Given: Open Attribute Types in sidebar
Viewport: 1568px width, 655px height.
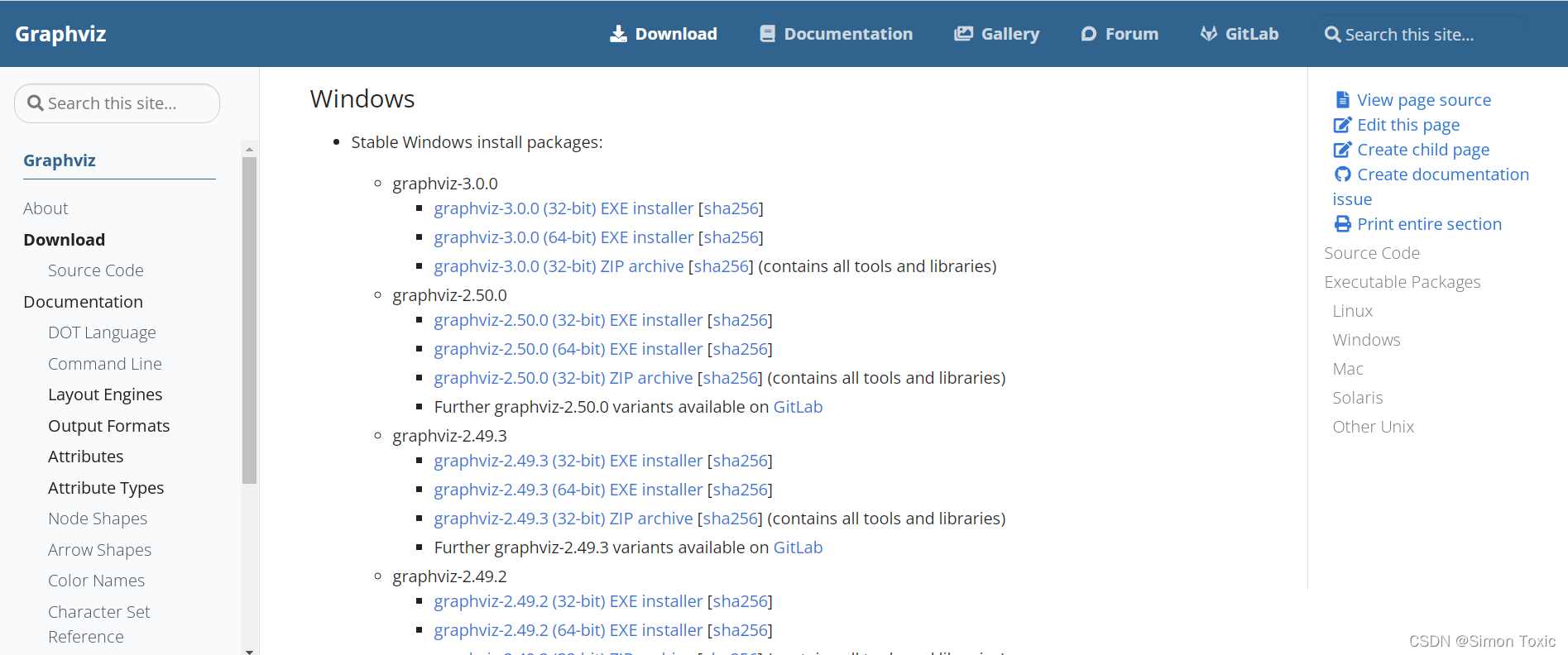Looking at the screenshot, I should [106, 488].
